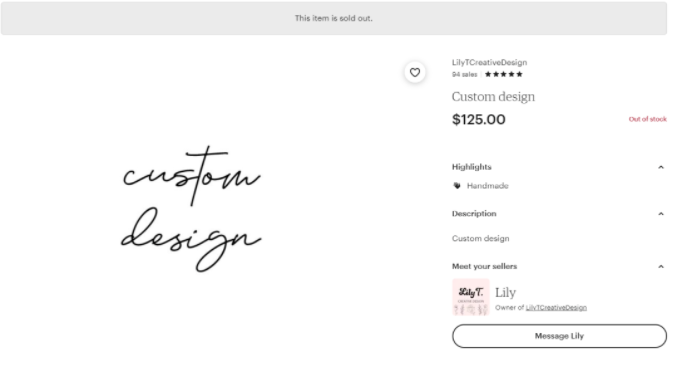This screenshot has width=678, height=374.
Task: Click the 94 sales text
Action: tap(464, 74)
